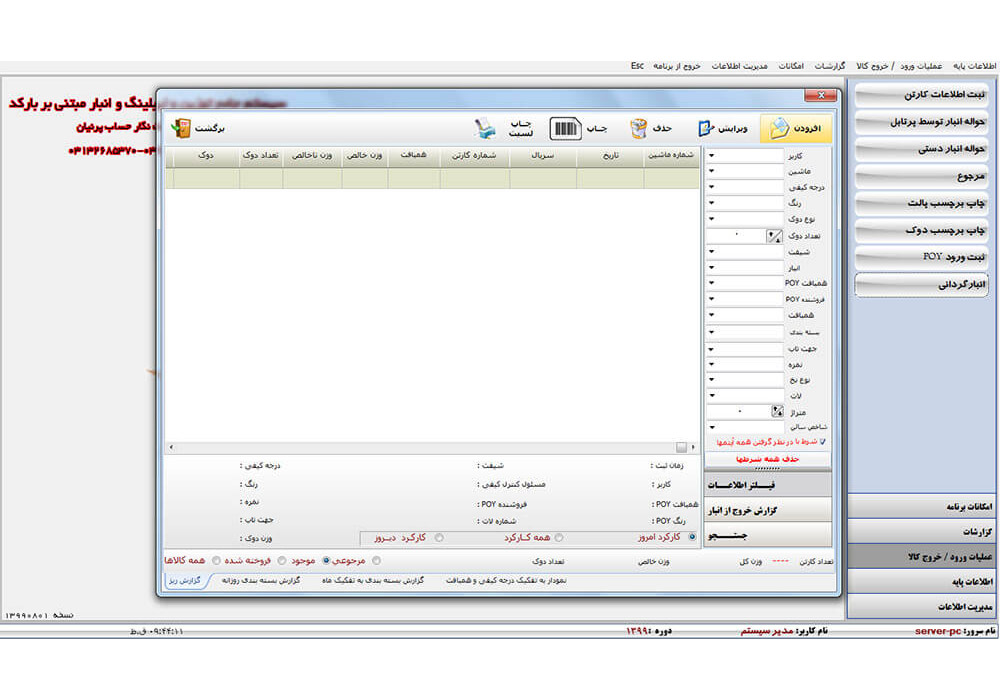Click the چاپ برچسب پالت sidebar button
Image resolution: width=1000 pixels, height=700 pixels.
(922, 203)
